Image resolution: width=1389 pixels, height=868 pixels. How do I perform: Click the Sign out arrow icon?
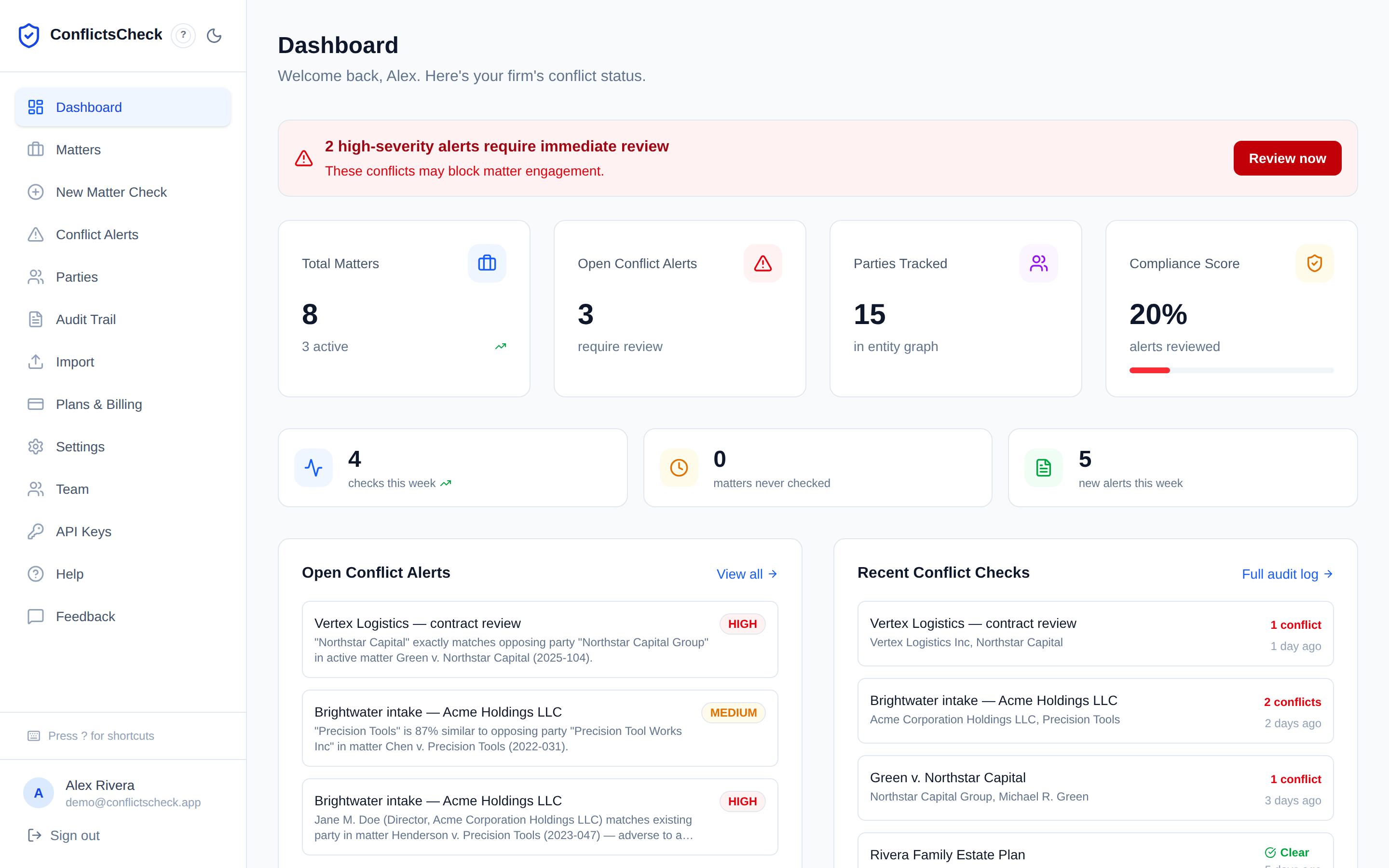coord(34,835)
